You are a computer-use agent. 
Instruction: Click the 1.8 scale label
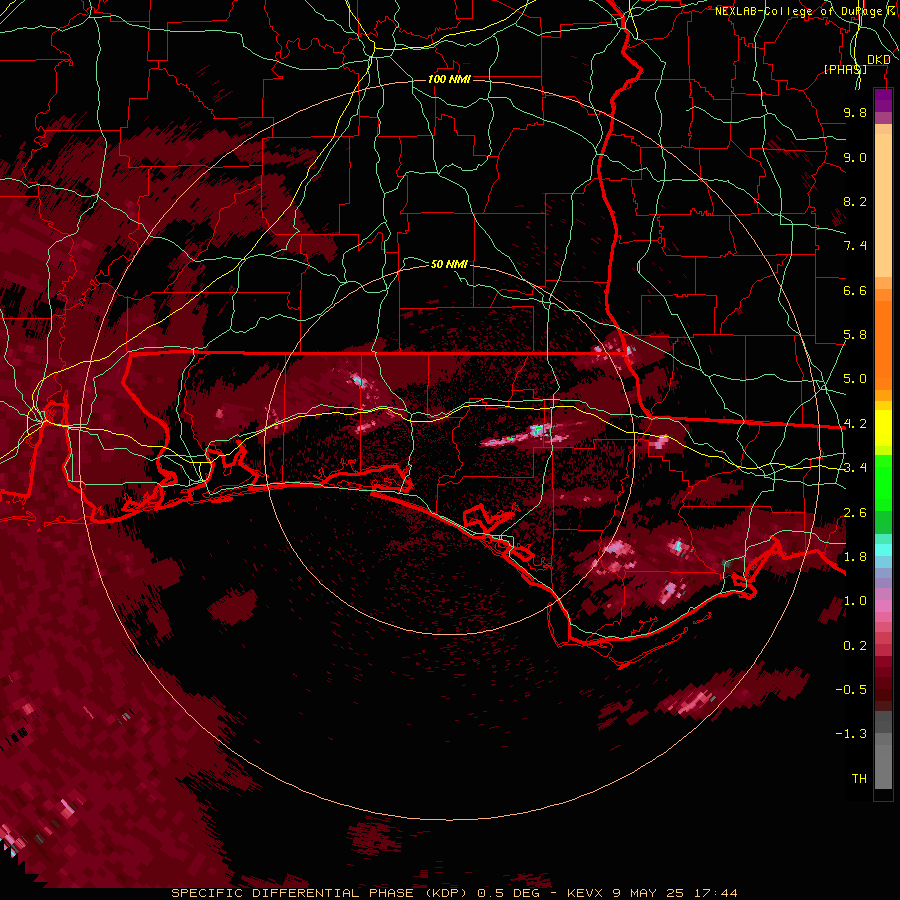855,557
